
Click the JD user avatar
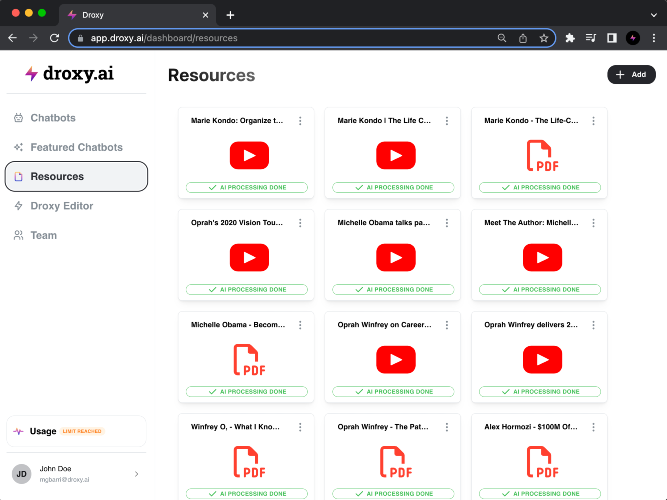pos(21,474)
